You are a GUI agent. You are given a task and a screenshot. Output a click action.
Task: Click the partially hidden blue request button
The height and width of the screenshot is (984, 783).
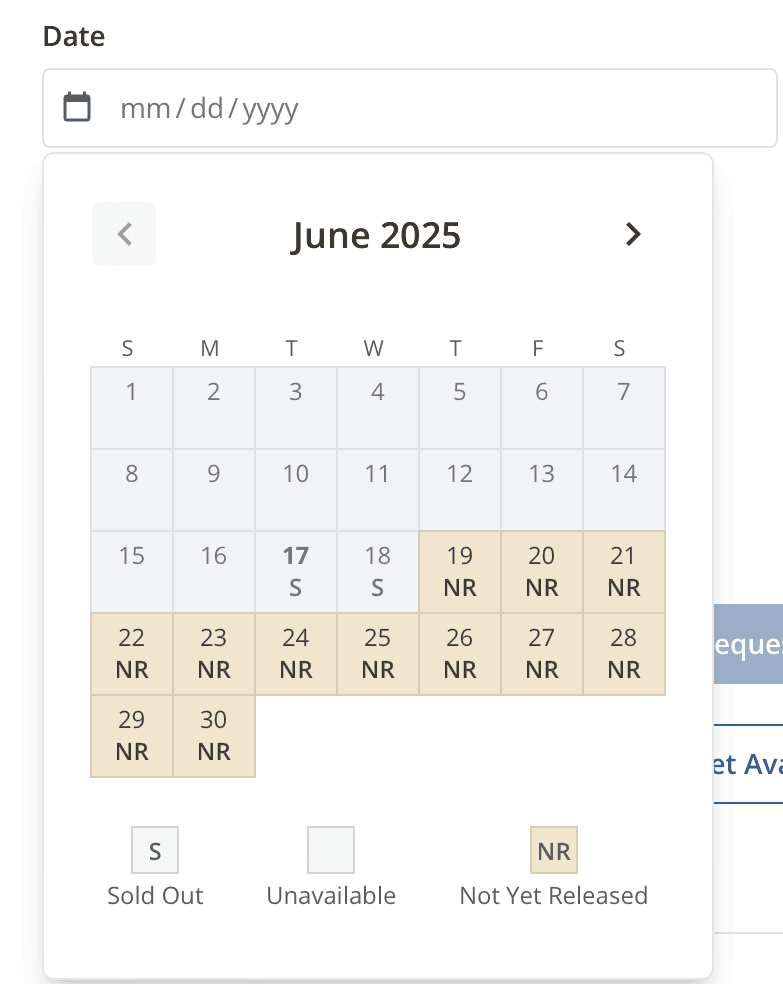(x=748, y=643)
